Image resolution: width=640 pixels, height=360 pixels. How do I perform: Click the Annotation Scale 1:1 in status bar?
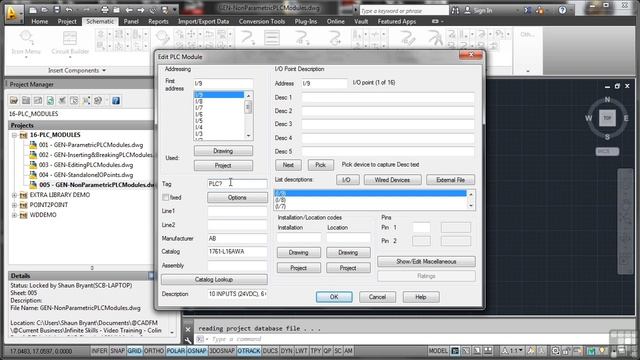(513, 351)
